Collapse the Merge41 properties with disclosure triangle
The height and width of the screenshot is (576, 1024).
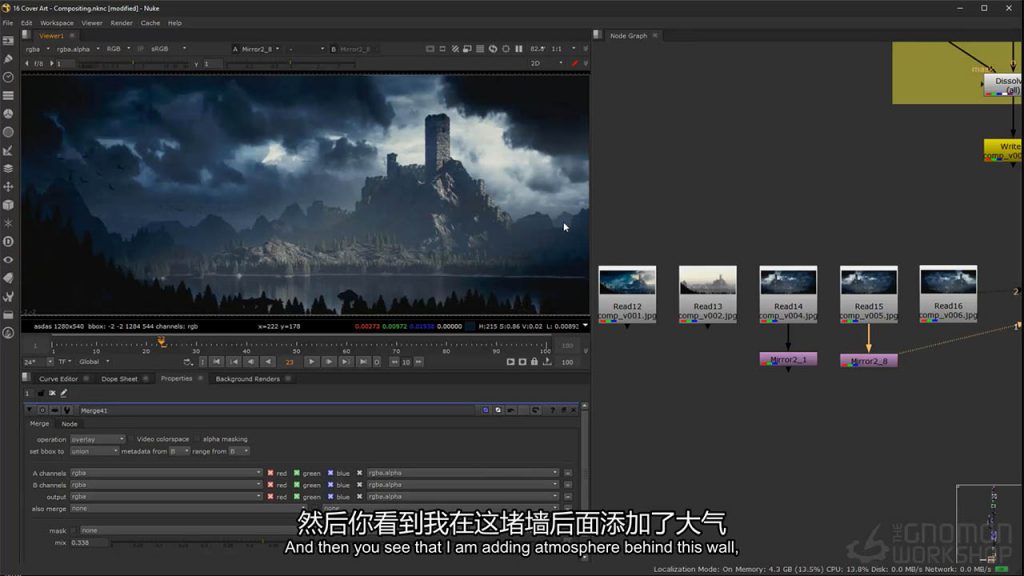click(29, 410)
